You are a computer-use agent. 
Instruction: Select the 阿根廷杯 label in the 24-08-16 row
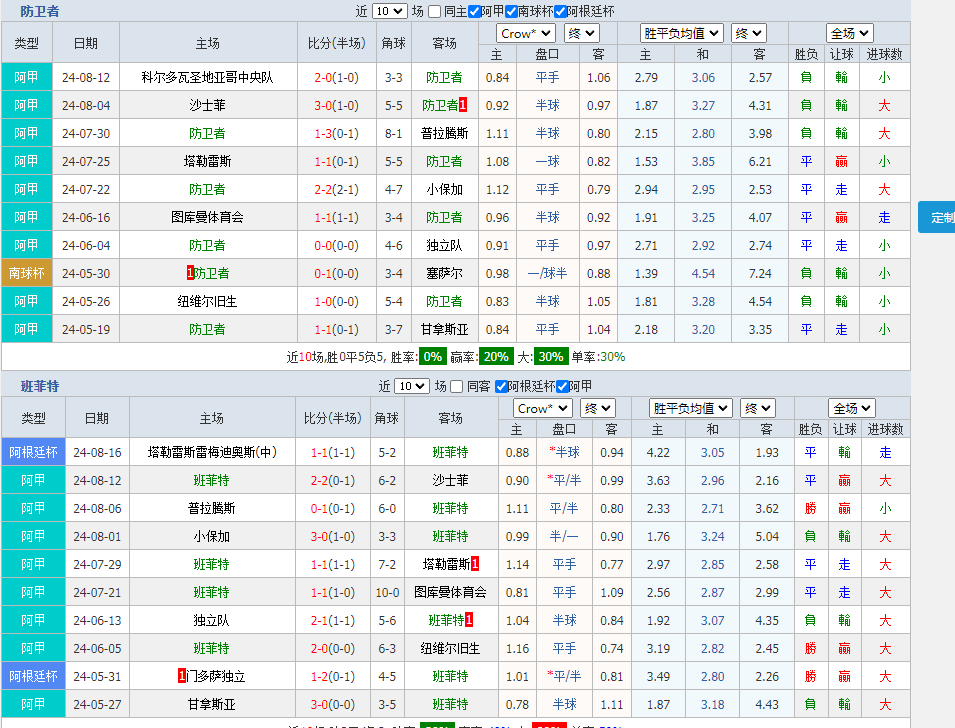(33, 452)
